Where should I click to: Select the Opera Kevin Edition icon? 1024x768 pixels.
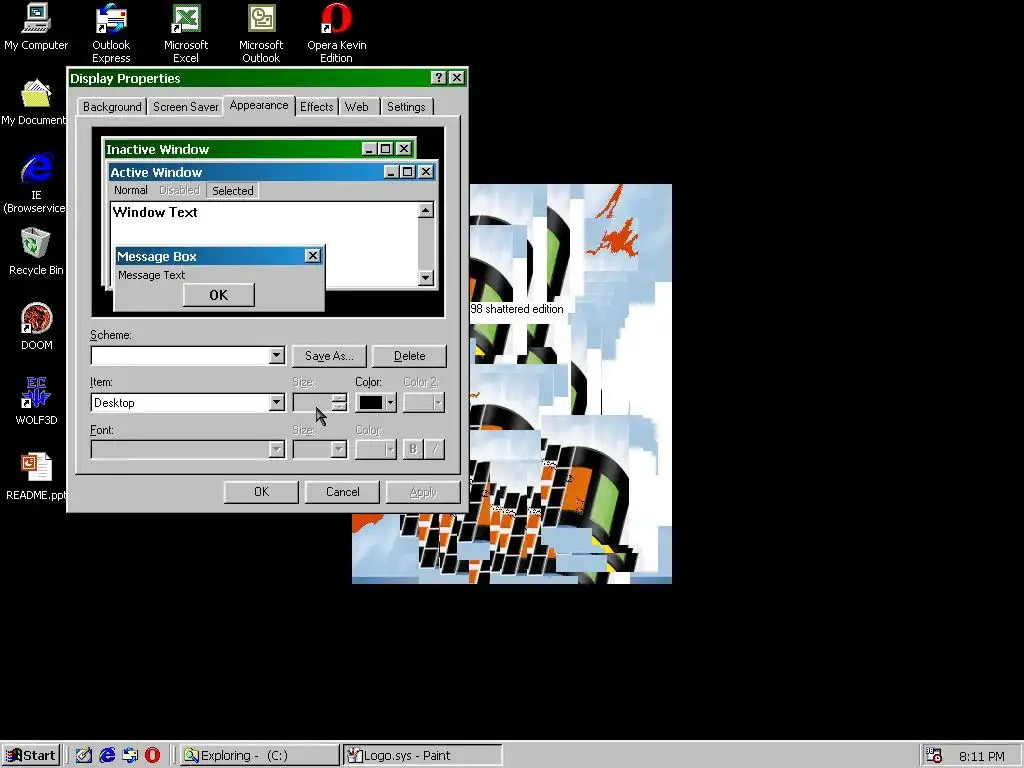tap(336, 33)
